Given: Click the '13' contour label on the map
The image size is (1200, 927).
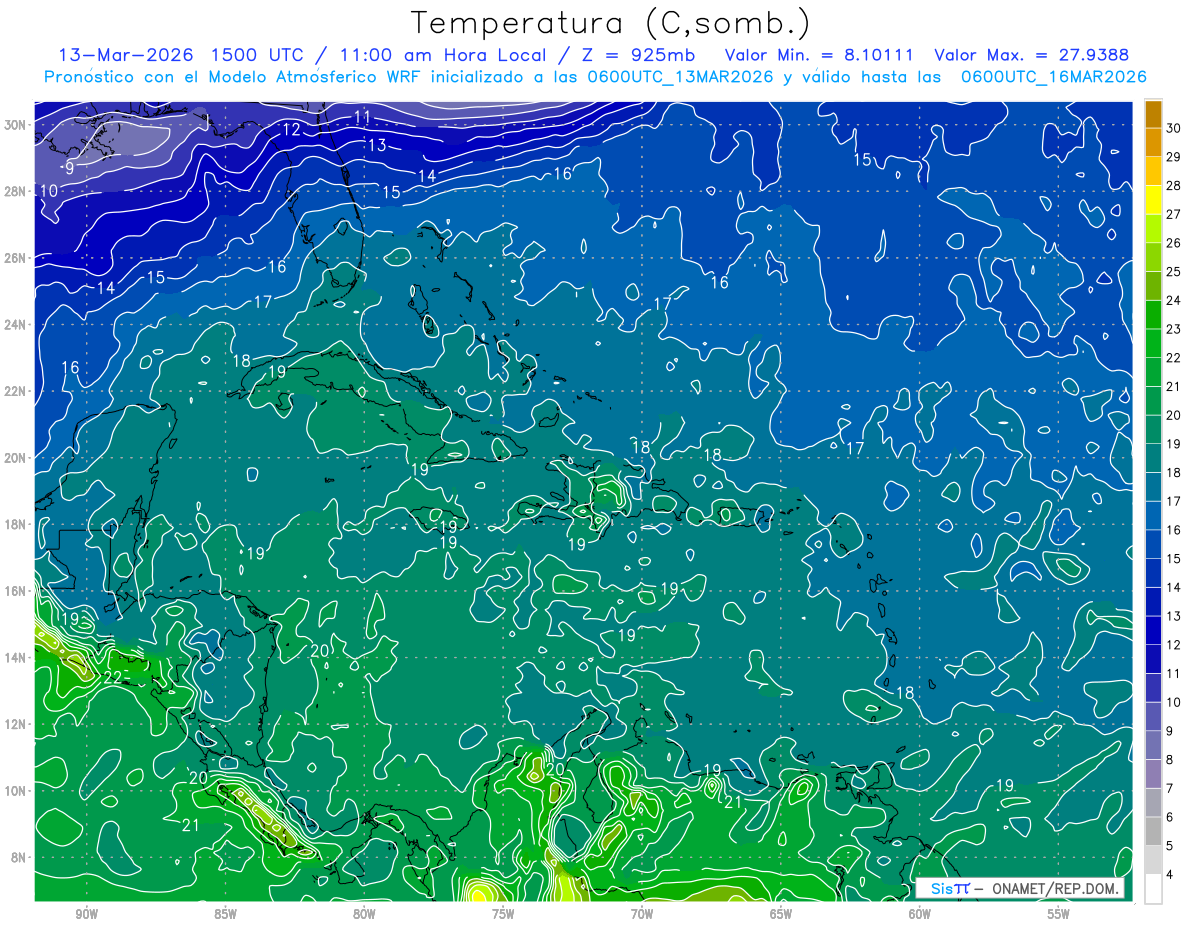Looking at the screenshot, I should 376,145.
